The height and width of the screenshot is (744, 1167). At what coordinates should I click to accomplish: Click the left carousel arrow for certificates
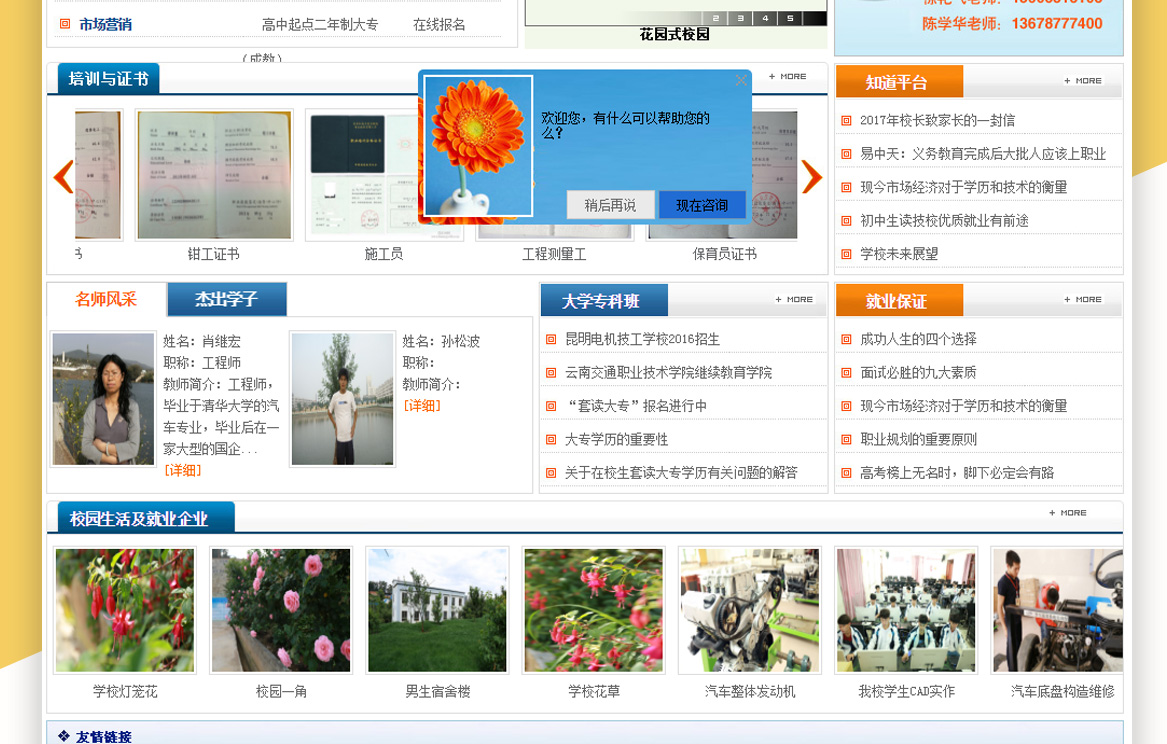click(x=63, y=177)
